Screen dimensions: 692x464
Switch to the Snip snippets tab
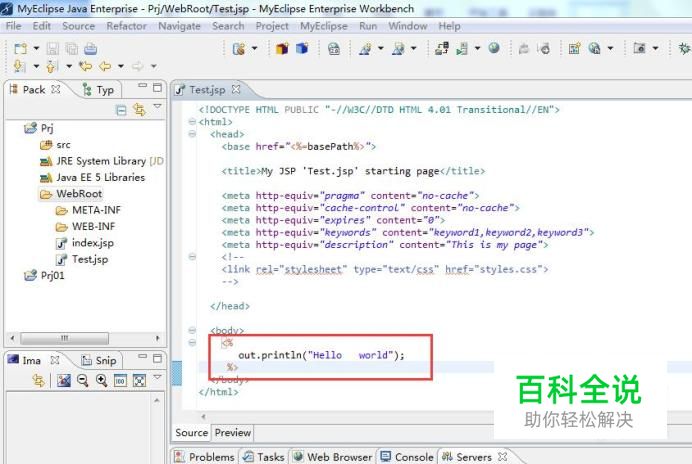[99, 360]
